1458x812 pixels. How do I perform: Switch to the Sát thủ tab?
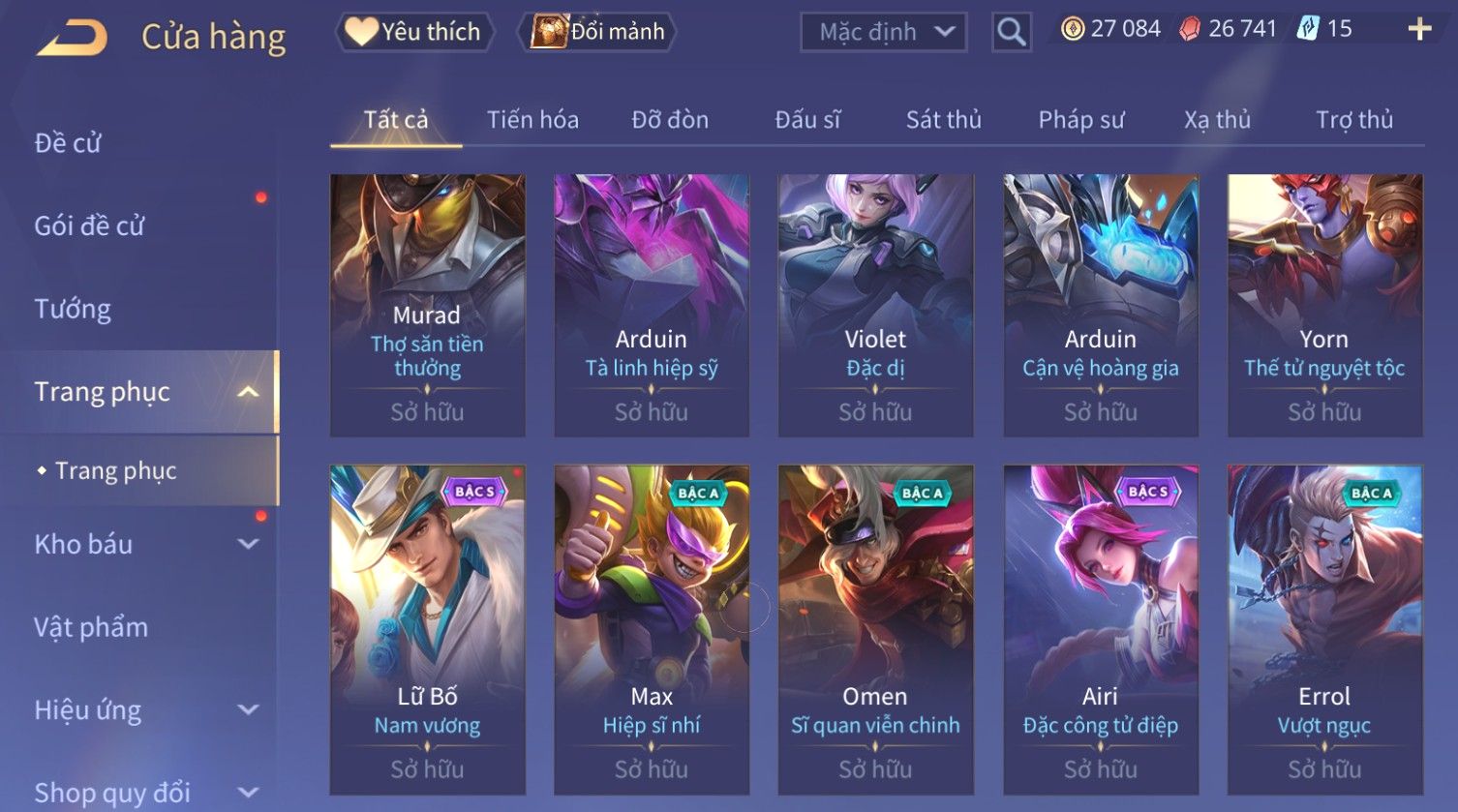click(x=943, y=120)
